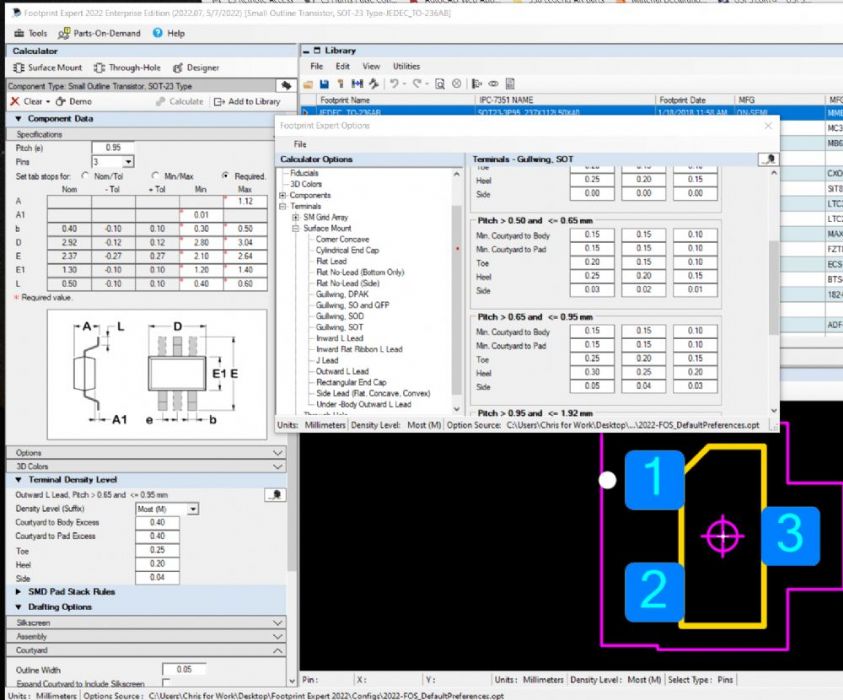This screenshot has width=843, height=700.
Task: Click blue pad 3 in footprint view
Action: pos(790,535)
